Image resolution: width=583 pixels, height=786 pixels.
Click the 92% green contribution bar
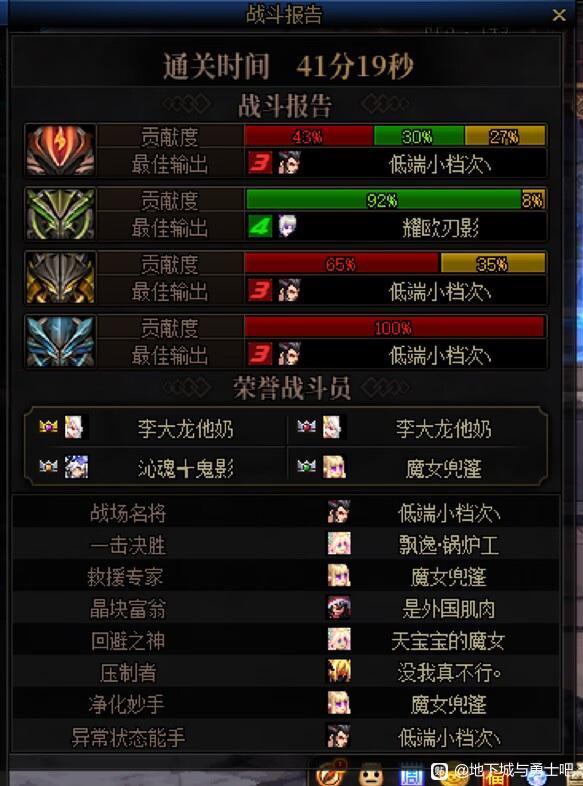pos(383,200)
